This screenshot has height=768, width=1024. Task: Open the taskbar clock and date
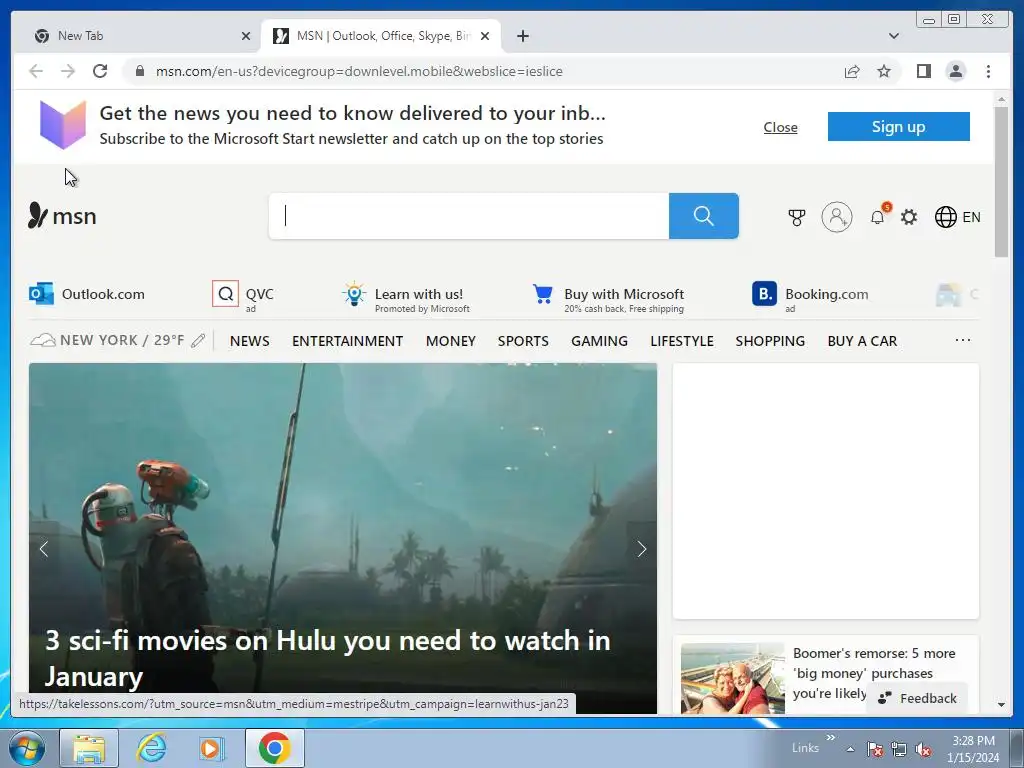973,749
